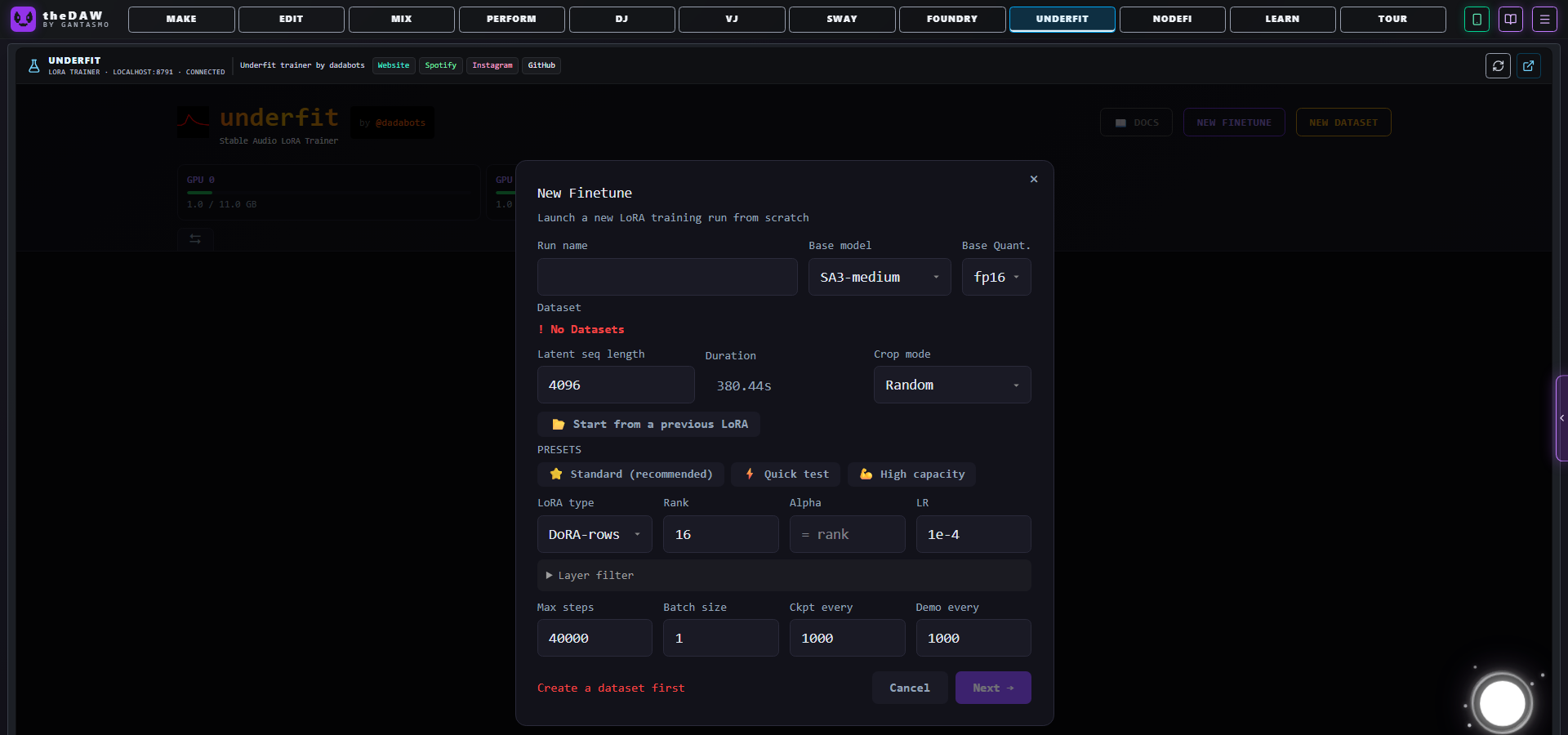
Task: Click the glowing orb assistant button
Action: [x=1503, y=702]
